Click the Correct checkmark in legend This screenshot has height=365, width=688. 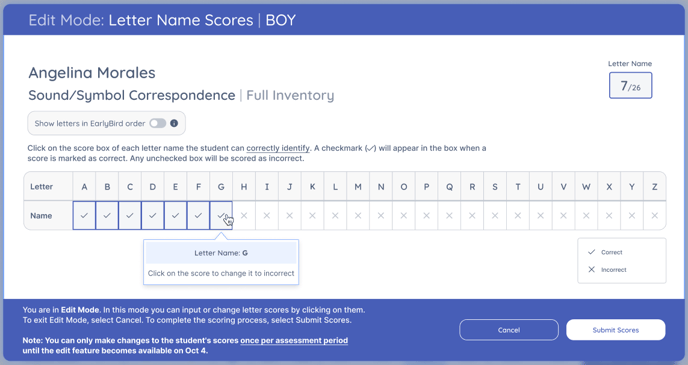[x=591, y=252]
